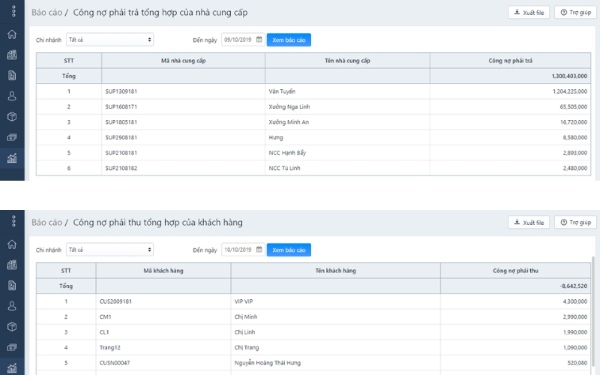This screenshot has width=600, height=375.
Task: Click the customer name Chị Minh
Action: pos(246,317)
